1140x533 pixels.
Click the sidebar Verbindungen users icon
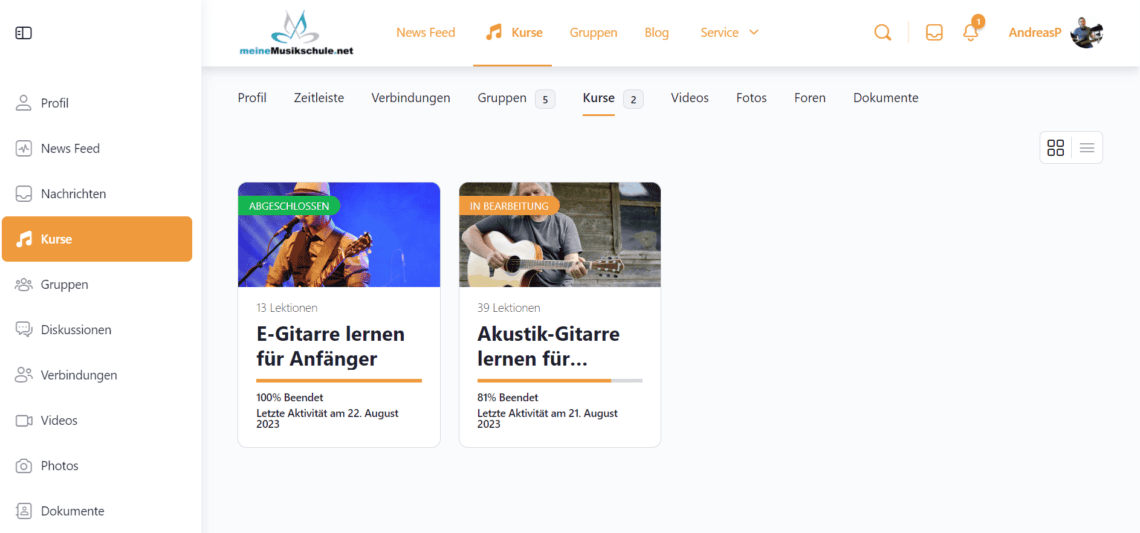click(x=24, y=375)
